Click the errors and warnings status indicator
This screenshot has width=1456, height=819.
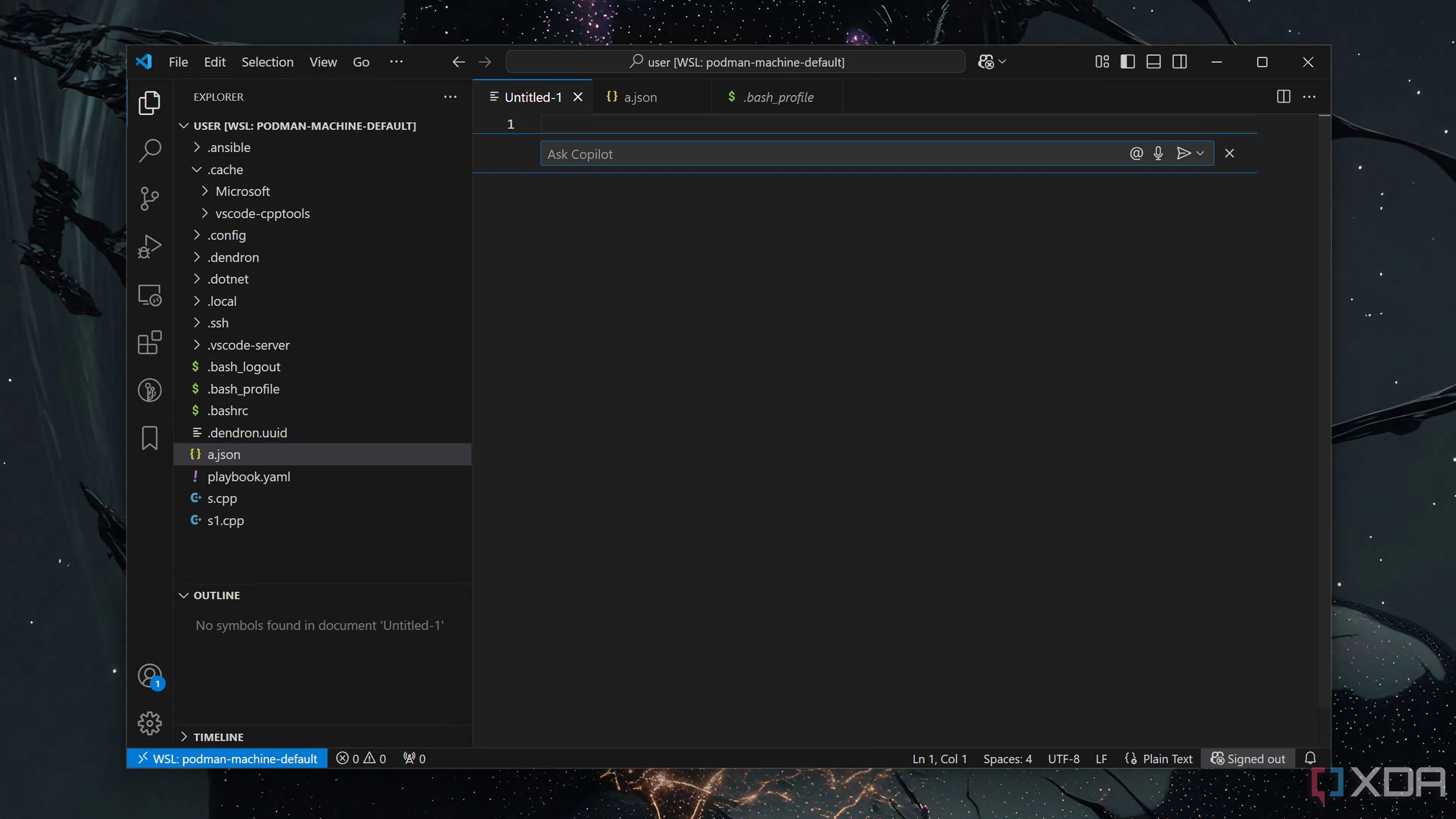(x=361, y=758)
